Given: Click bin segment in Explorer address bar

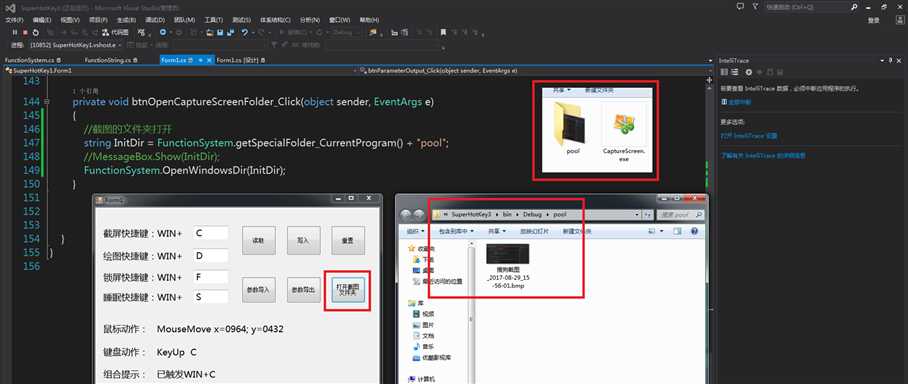Looking at the screenshot, I should click(507, 214).
